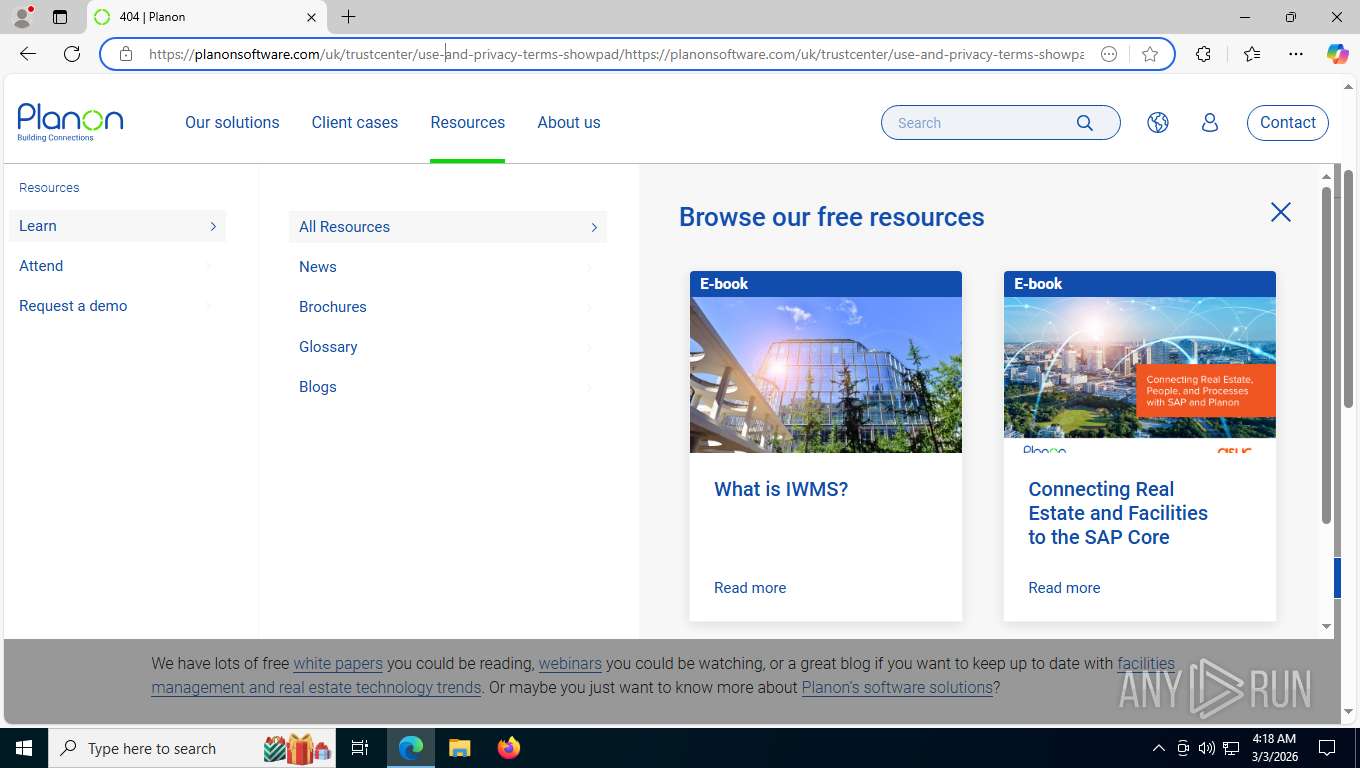Open the user account icon
This screenshot has width=1360, height=768.
(x=1210, y=123)
